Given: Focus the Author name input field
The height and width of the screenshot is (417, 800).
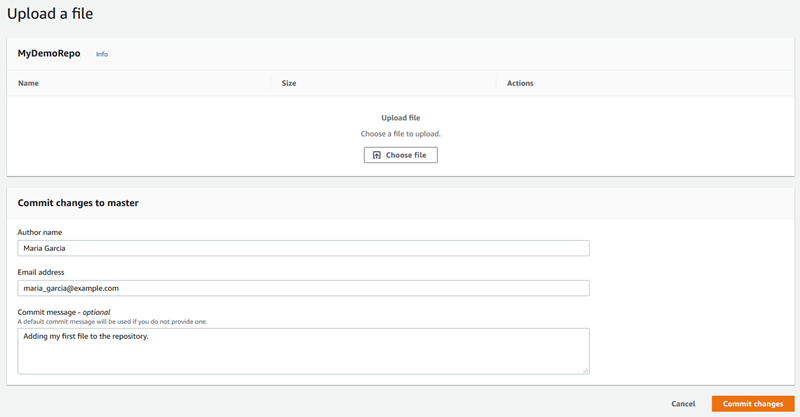Looking at the screenshot, I should click(x=303, y=248).
